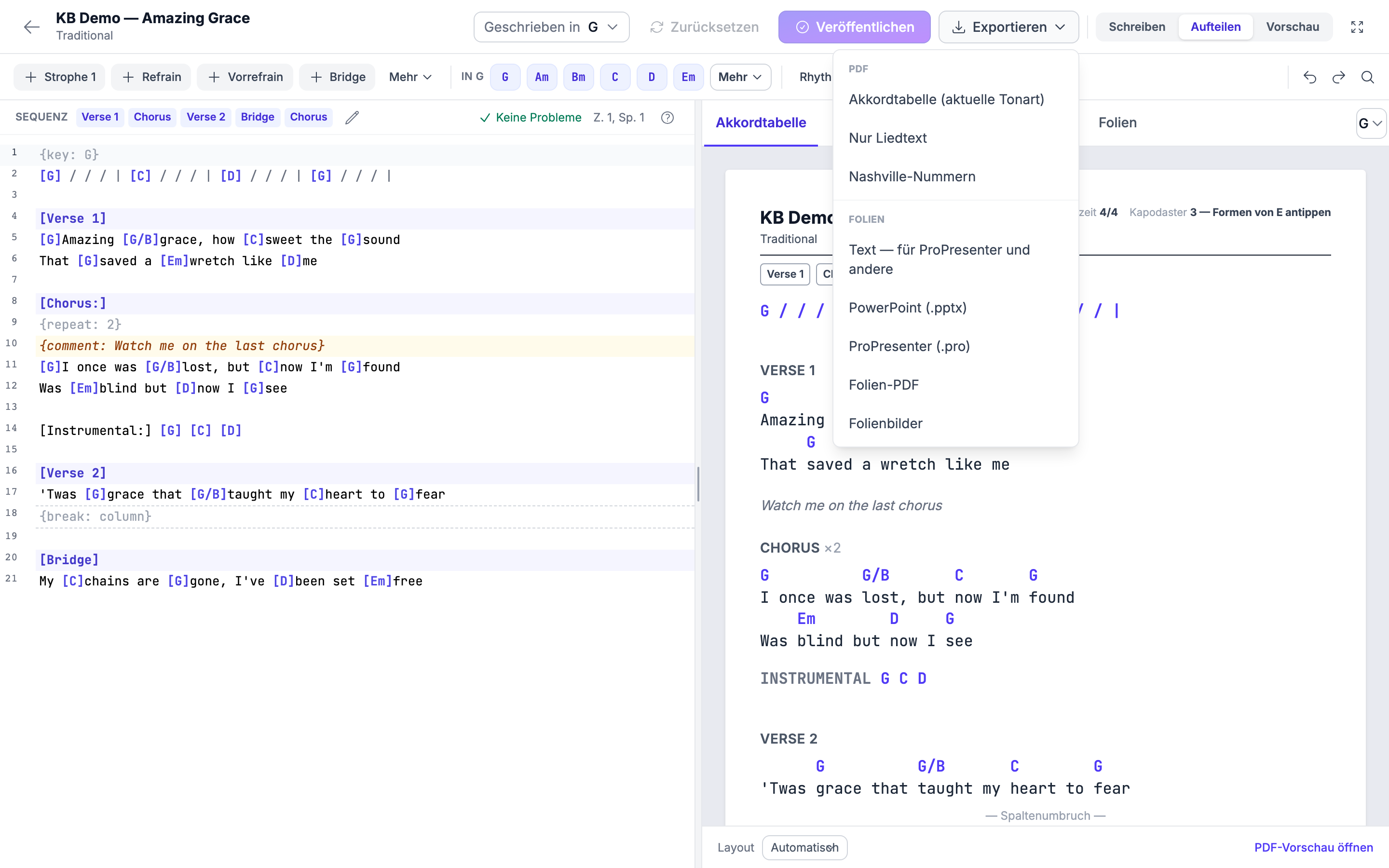Viewport: 1389px width, 868px height.
Task: Insert the Bm chord chip
Action: [x=578, y=77]
